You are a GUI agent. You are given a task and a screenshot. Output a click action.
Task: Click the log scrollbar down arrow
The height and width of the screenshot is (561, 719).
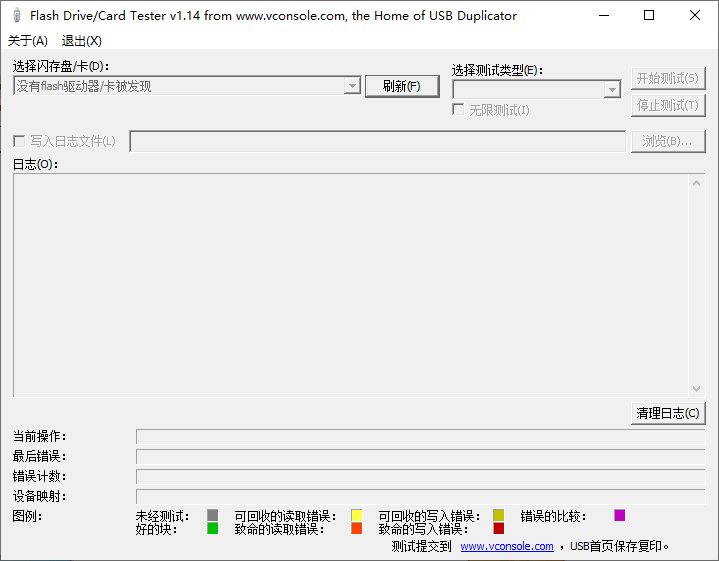[x=696, y=389]
